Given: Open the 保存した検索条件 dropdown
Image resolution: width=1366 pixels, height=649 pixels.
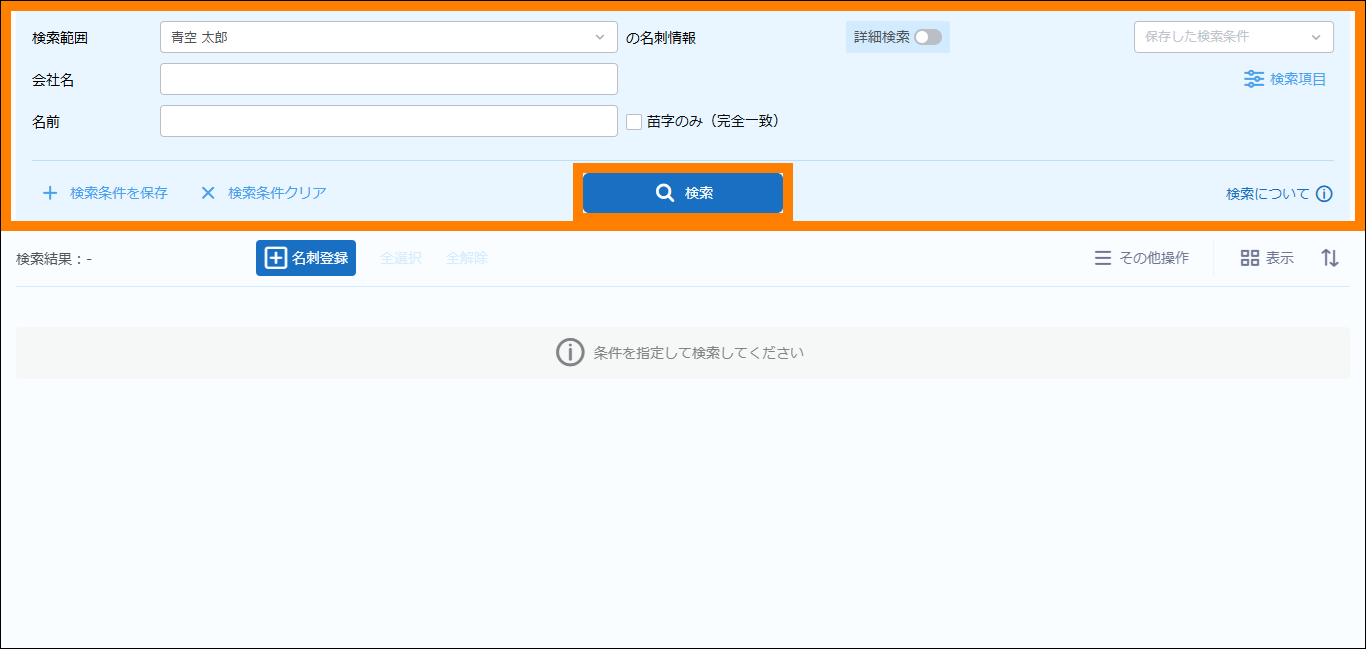Looking at the screenshot, I should [1233, 37].
